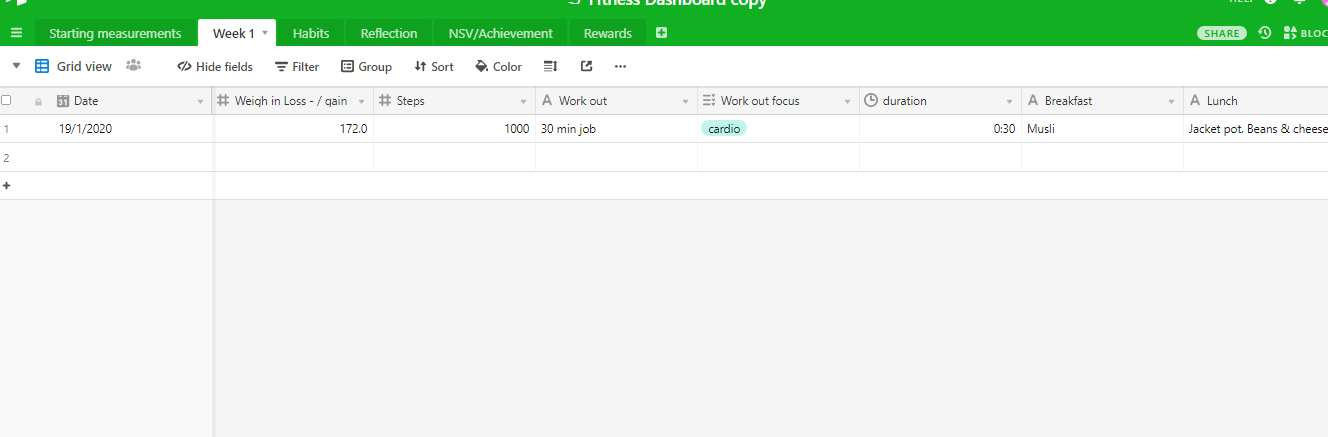The height and width of the screenshot is (437, 1328).
Task: Open the Steps column dropdown menu
Action: [524, 101]
